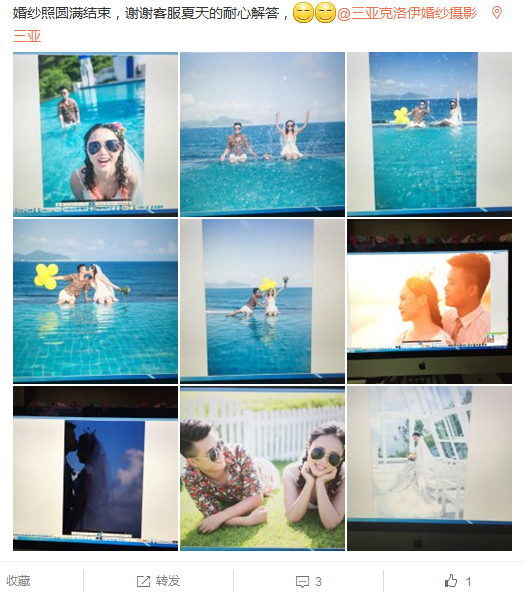
Task: Open photo of couple kissing with balloons
Action: [x=95, y=301]
